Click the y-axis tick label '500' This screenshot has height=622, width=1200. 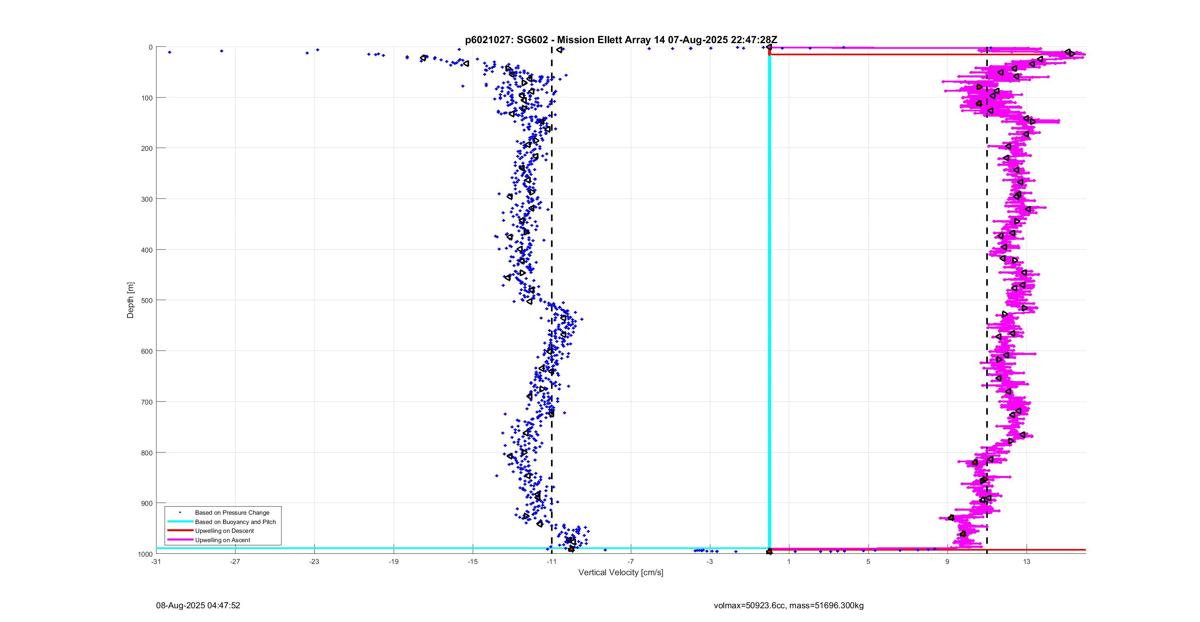pyautogui.click(x=146, y=300)
